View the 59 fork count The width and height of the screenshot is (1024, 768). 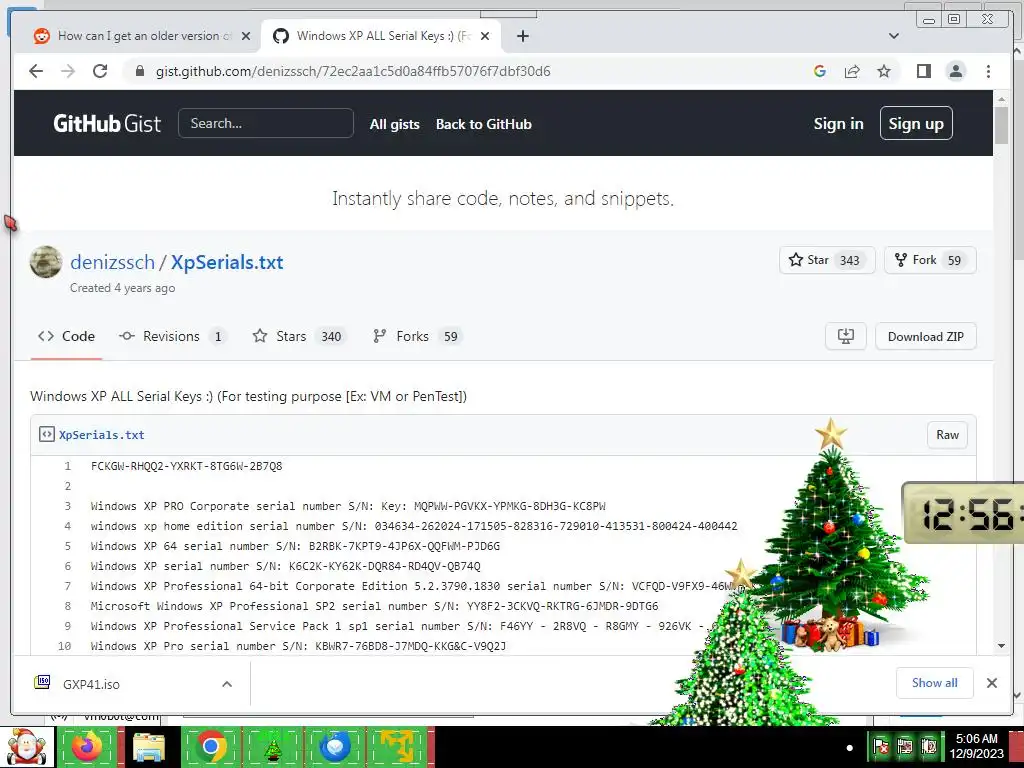954,261
